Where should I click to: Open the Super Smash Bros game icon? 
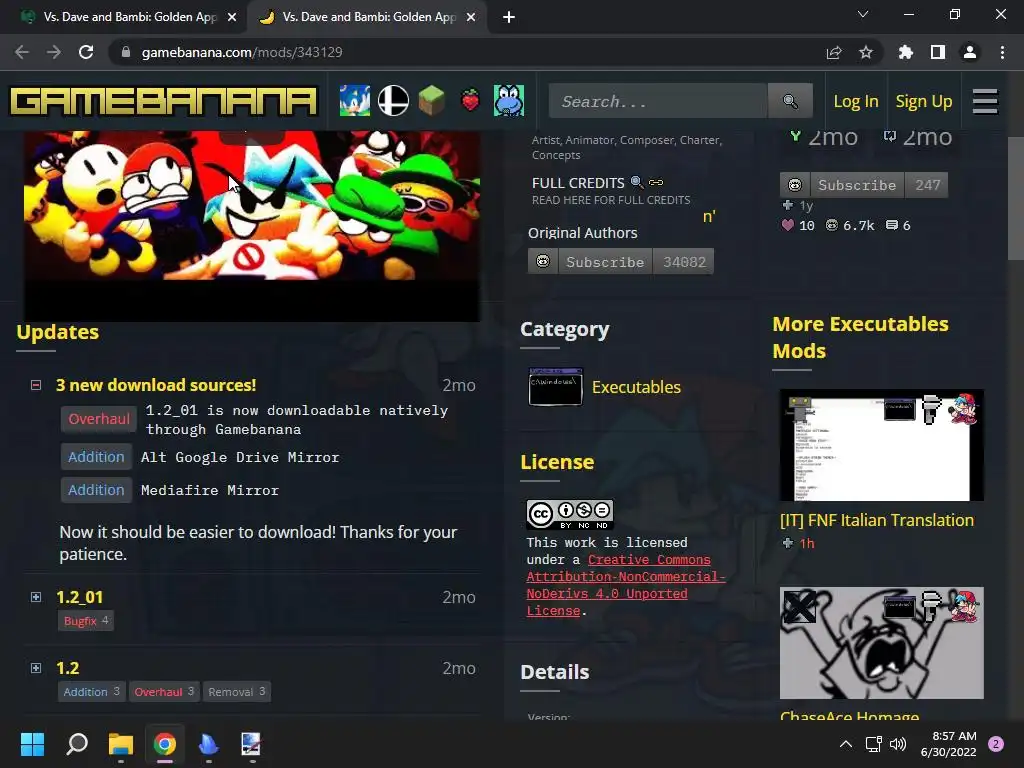393,101
